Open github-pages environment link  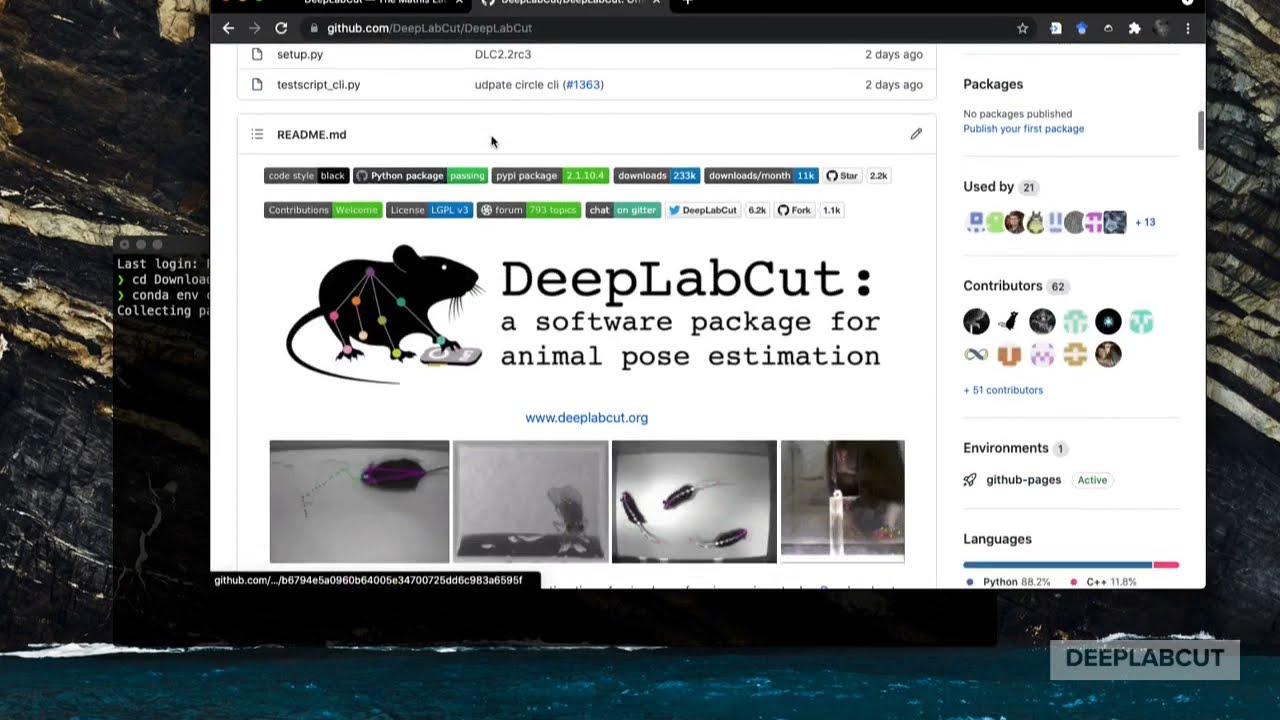(x=1023, y=480)
